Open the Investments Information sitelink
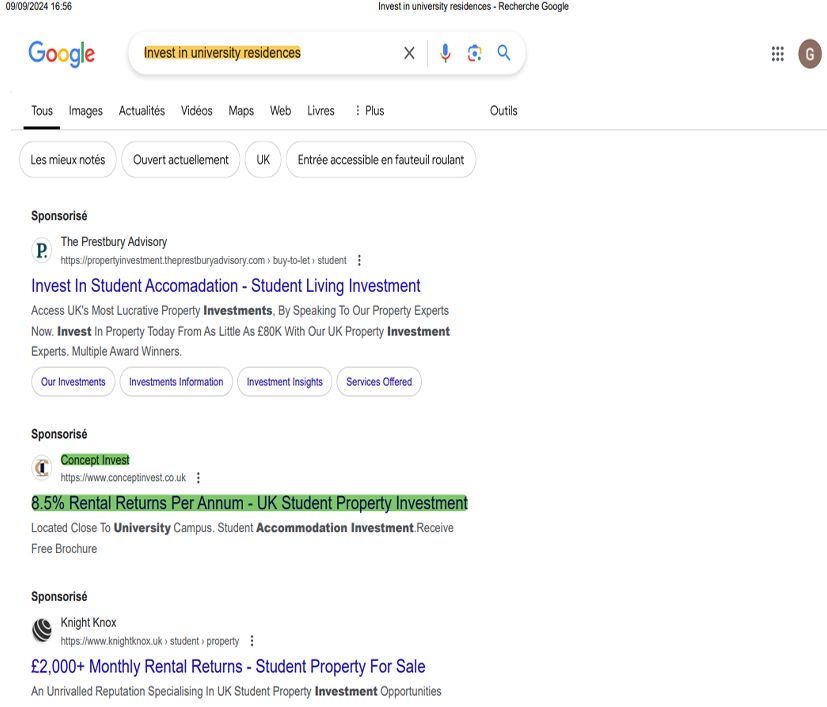Viewport: 827px width, 707px height. [176, 381]
